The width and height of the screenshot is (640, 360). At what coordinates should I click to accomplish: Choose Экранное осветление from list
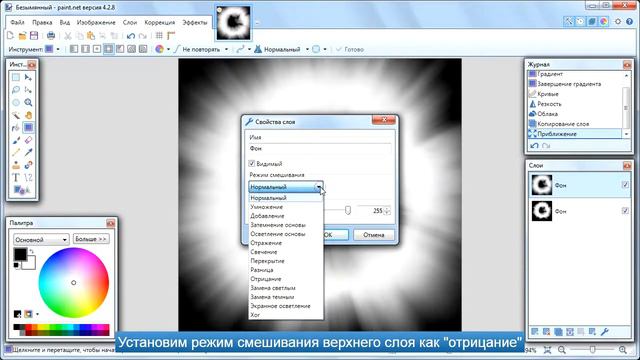[x=280, y=306]
